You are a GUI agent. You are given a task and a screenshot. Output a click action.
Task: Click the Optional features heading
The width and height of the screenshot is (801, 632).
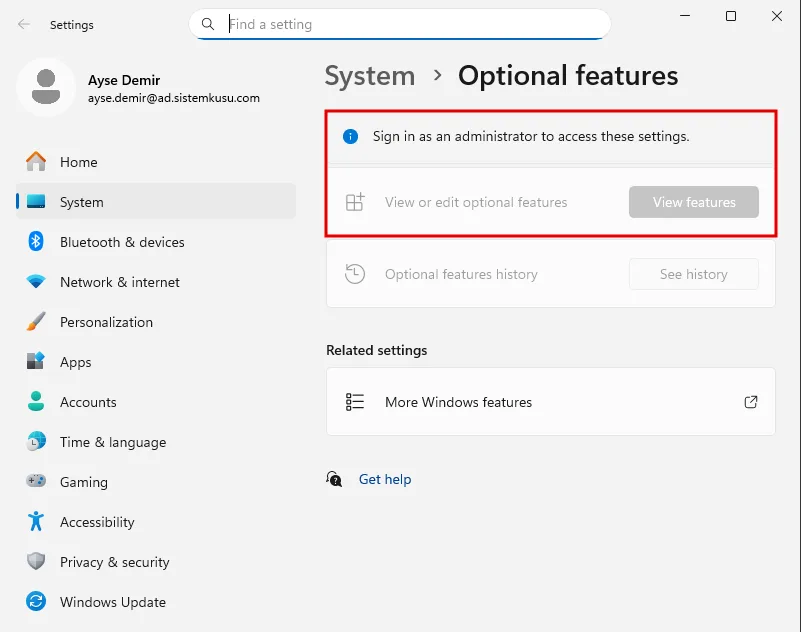pyautogui.click(x=568, y=76)
